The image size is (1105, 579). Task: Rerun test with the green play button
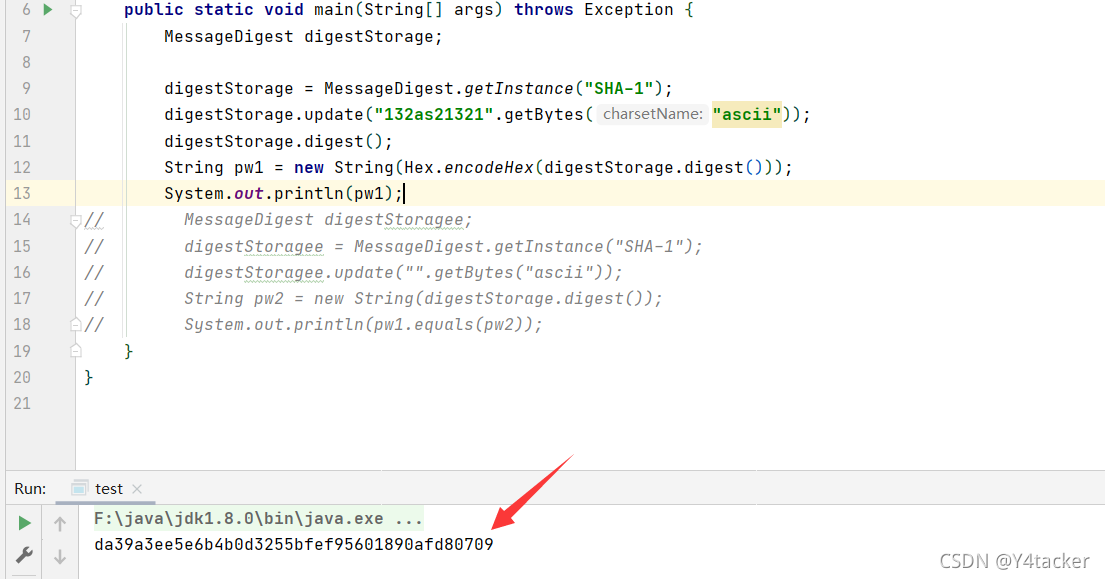click(x=24, y=523)
